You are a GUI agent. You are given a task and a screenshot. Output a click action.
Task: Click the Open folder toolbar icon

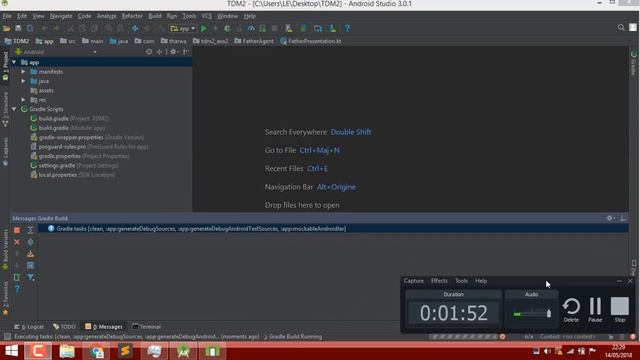7,28
